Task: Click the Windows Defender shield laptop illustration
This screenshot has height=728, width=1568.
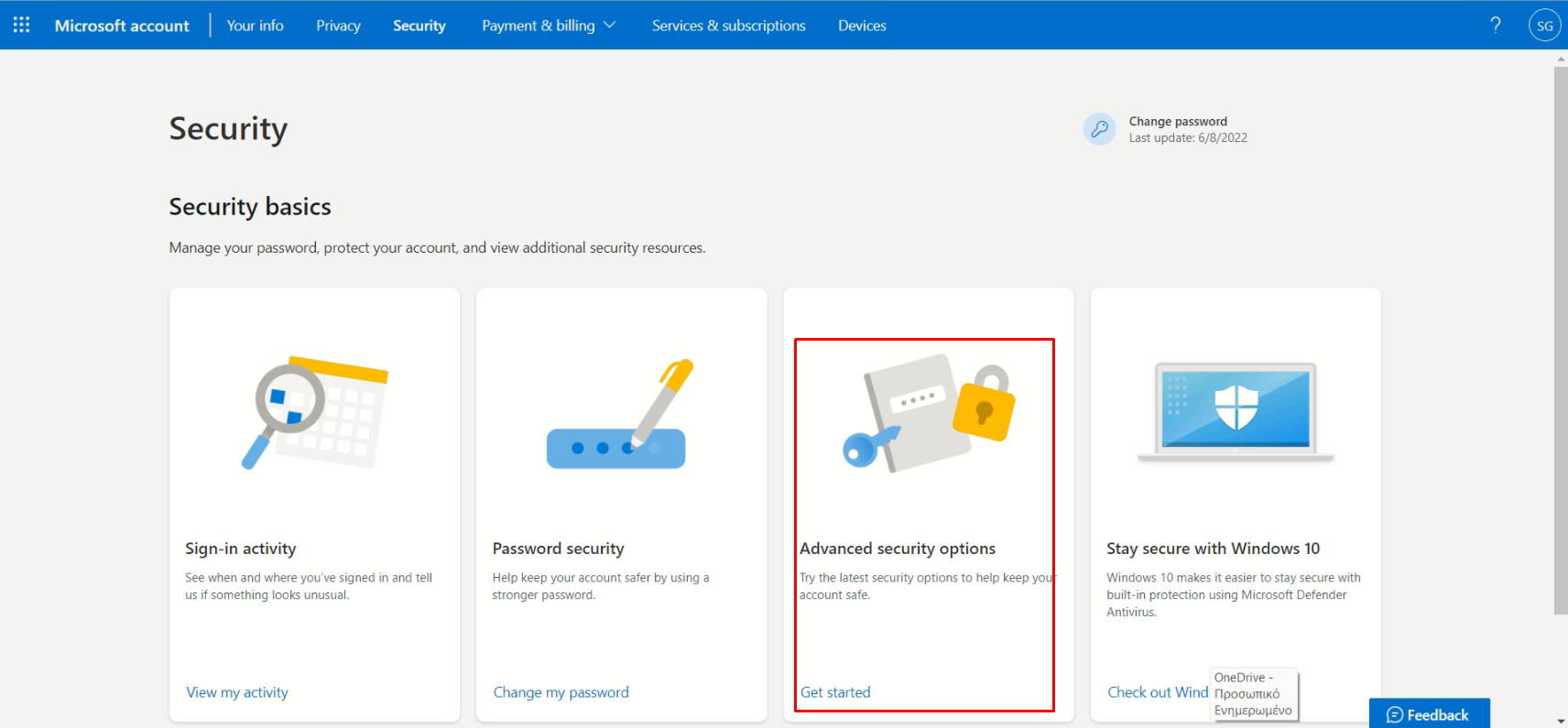Action: click(1236, 412)
